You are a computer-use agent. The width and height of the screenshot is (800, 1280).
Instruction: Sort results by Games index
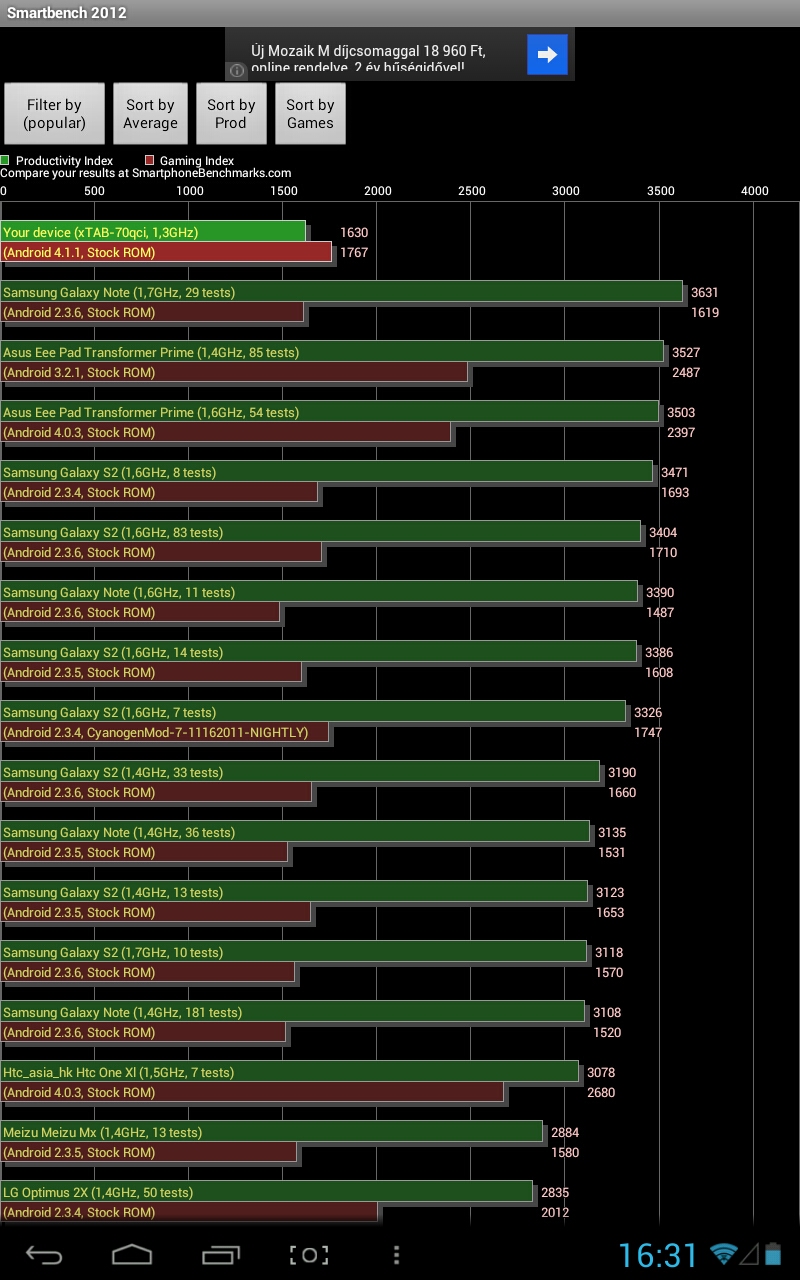[x=310, y=114]
